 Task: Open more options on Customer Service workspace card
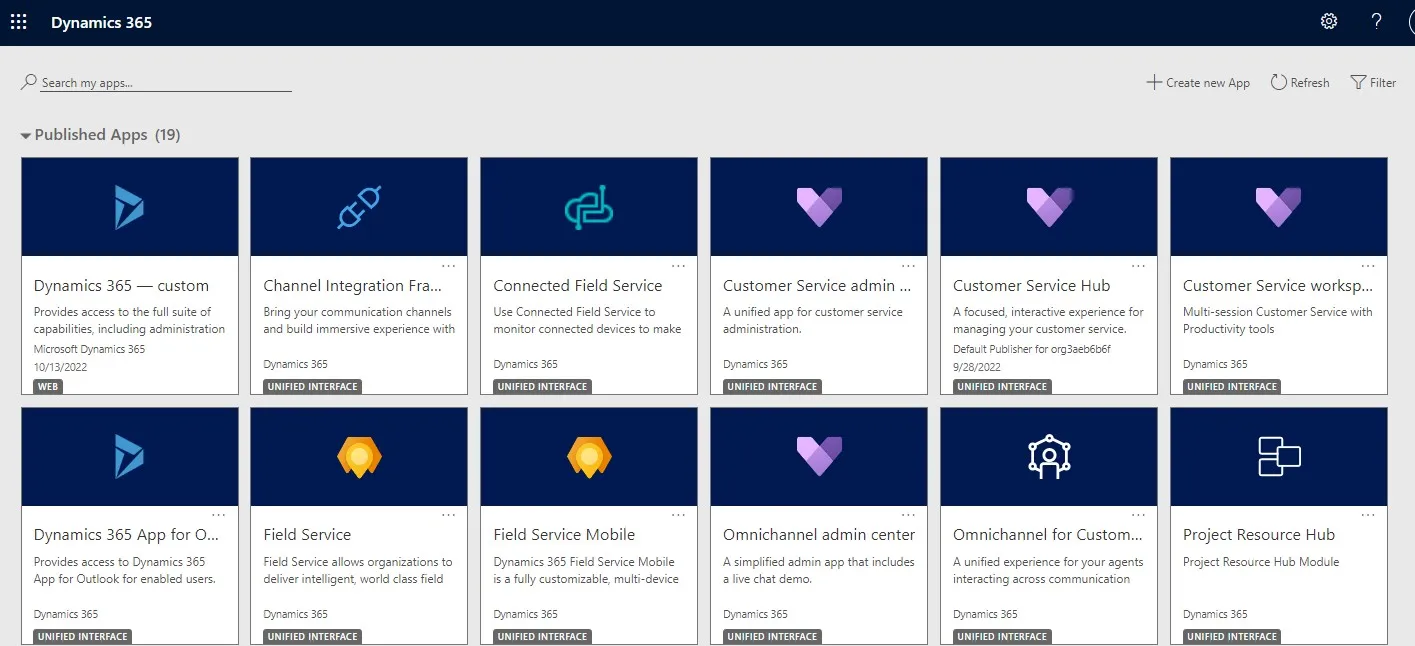pos(1369,266)
